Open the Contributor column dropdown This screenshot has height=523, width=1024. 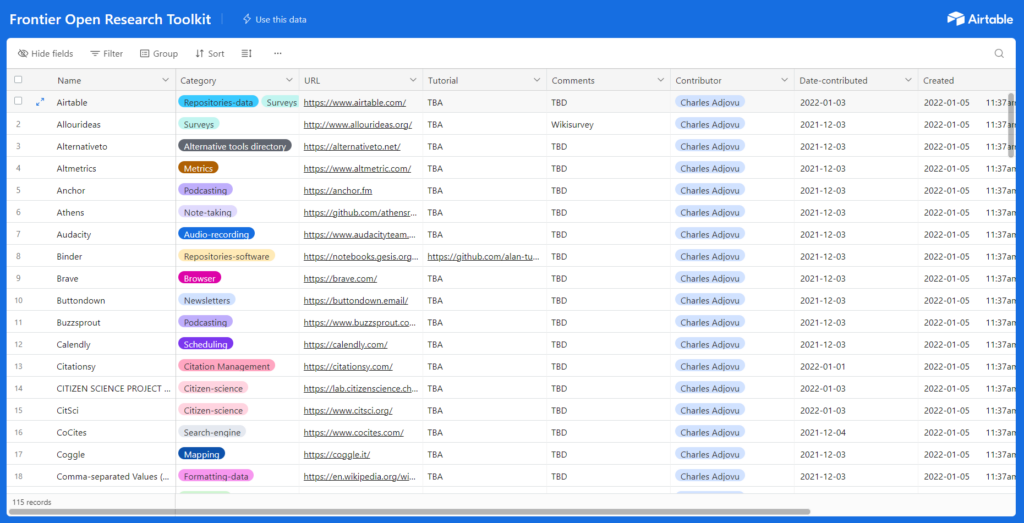click(x=784, y=80)
